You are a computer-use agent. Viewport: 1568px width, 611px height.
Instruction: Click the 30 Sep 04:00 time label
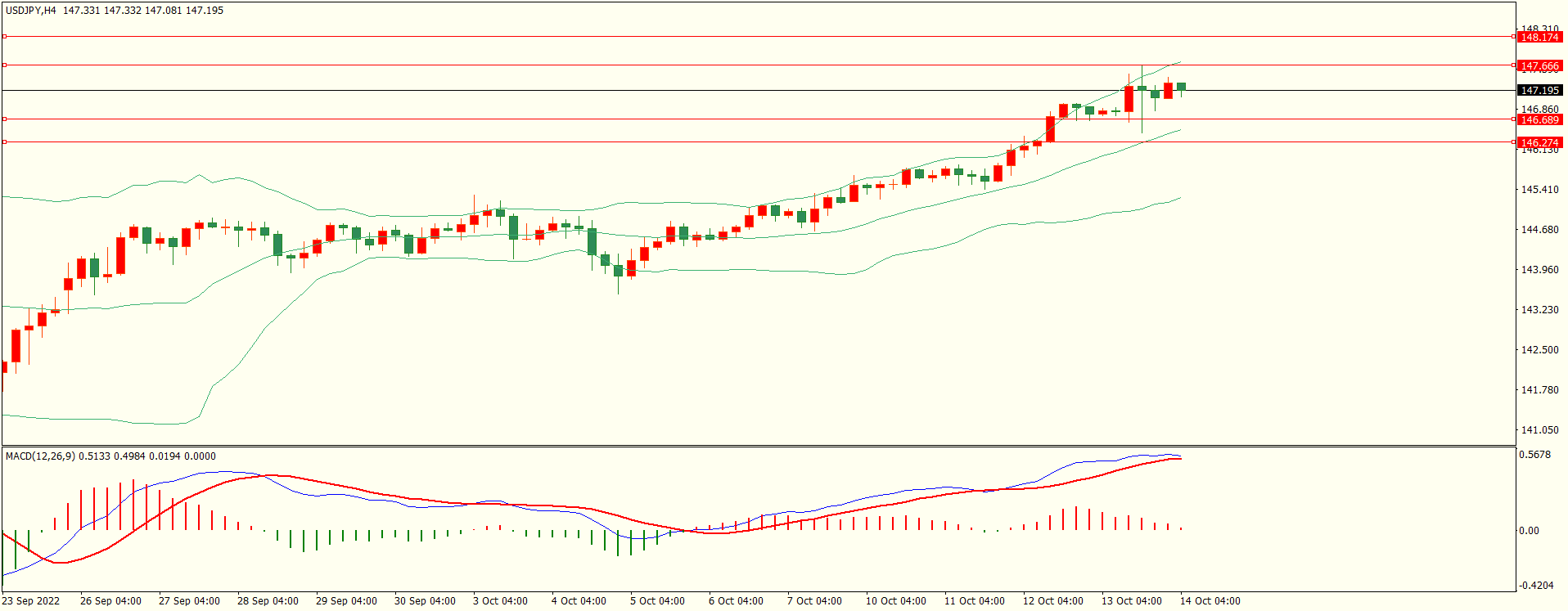tap(425, 600)
